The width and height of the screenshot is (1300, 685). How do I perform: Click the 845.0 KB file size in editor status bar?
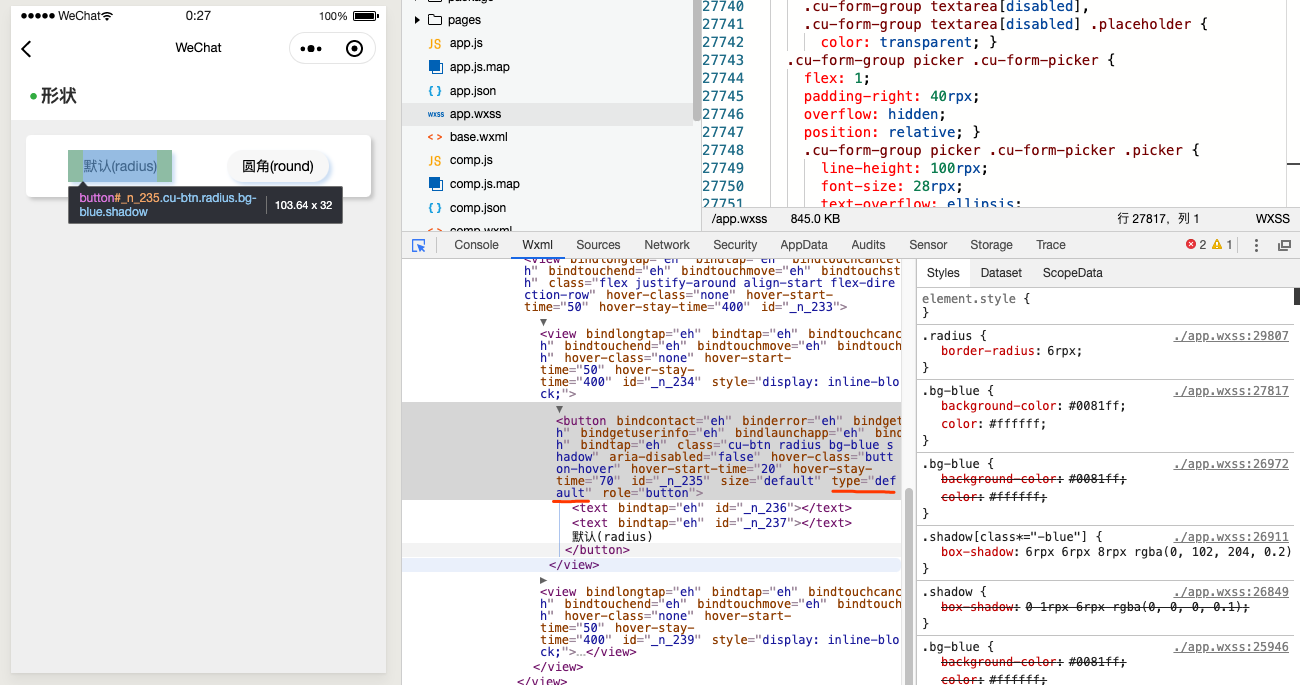pyautogui.click(x=815, y=219)
